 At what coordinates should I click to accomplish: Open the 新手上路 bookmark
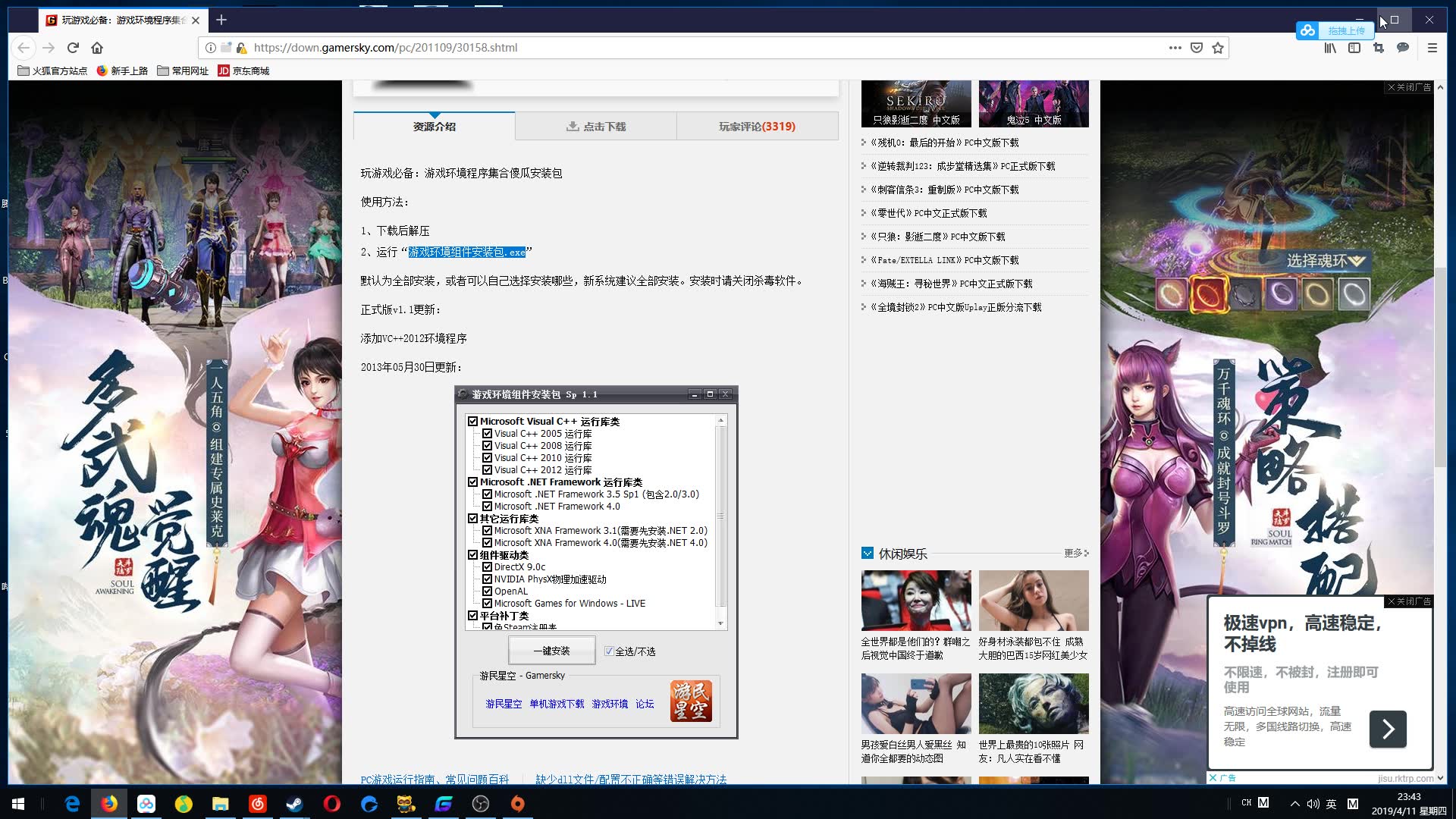click(x=122, y=71)
